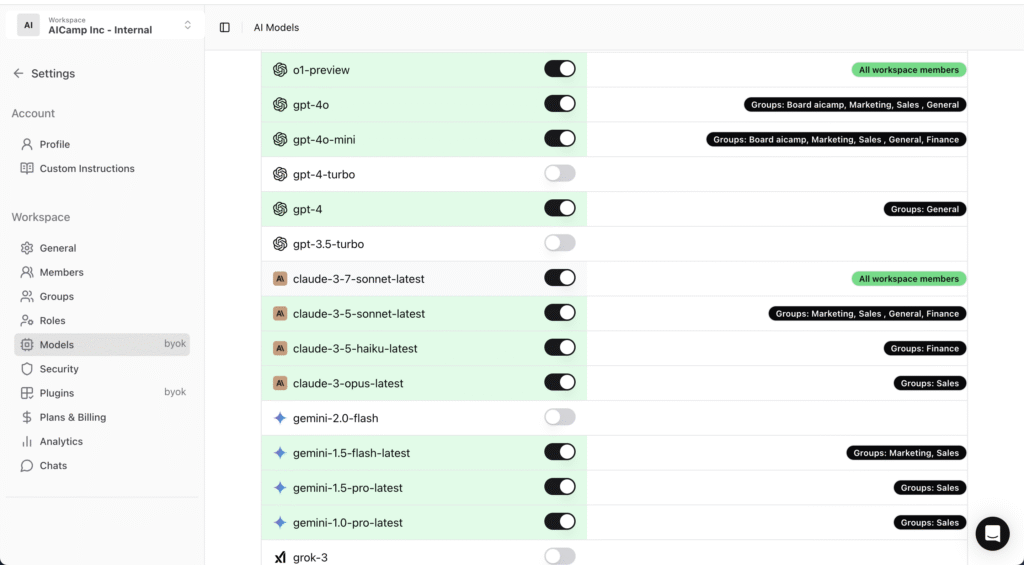Screen dimensions: 1024x565
Task: Enable the gpt-3.5-turbo toggle
Action: 560,243
